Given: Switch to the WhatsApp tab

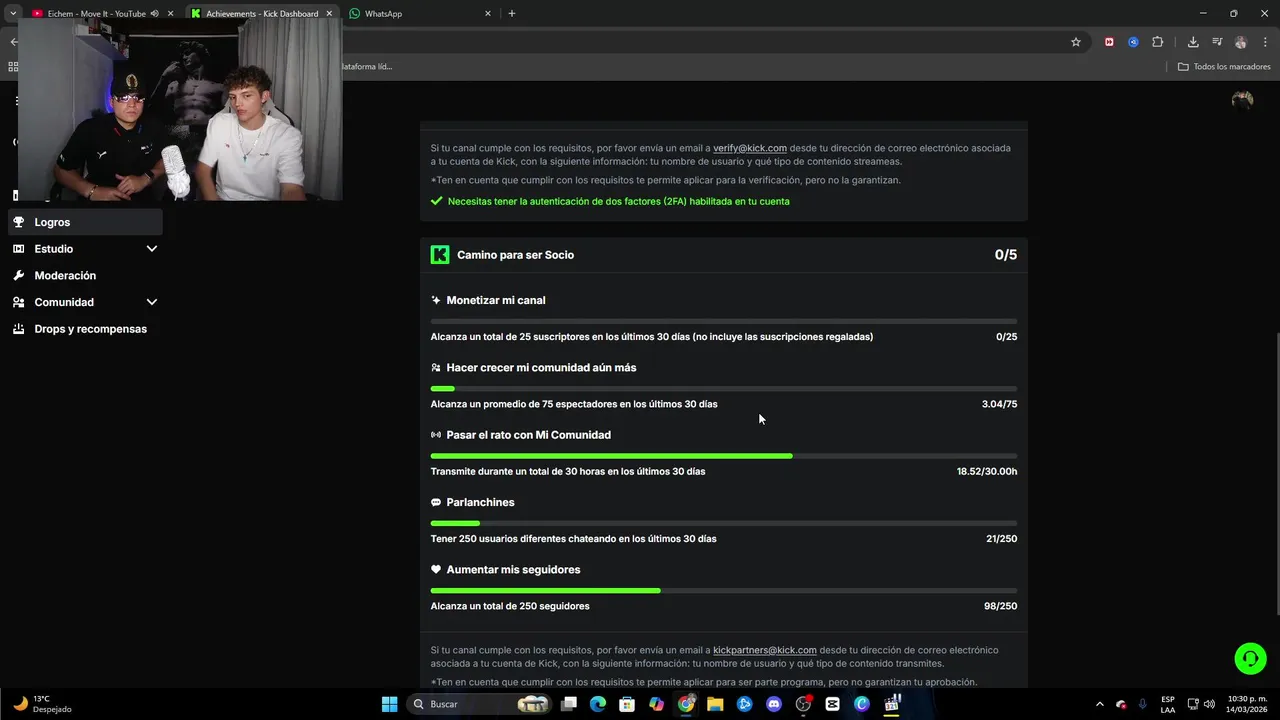Looking at the screenshot, I should pyautogui.click(x=420, y=14).
